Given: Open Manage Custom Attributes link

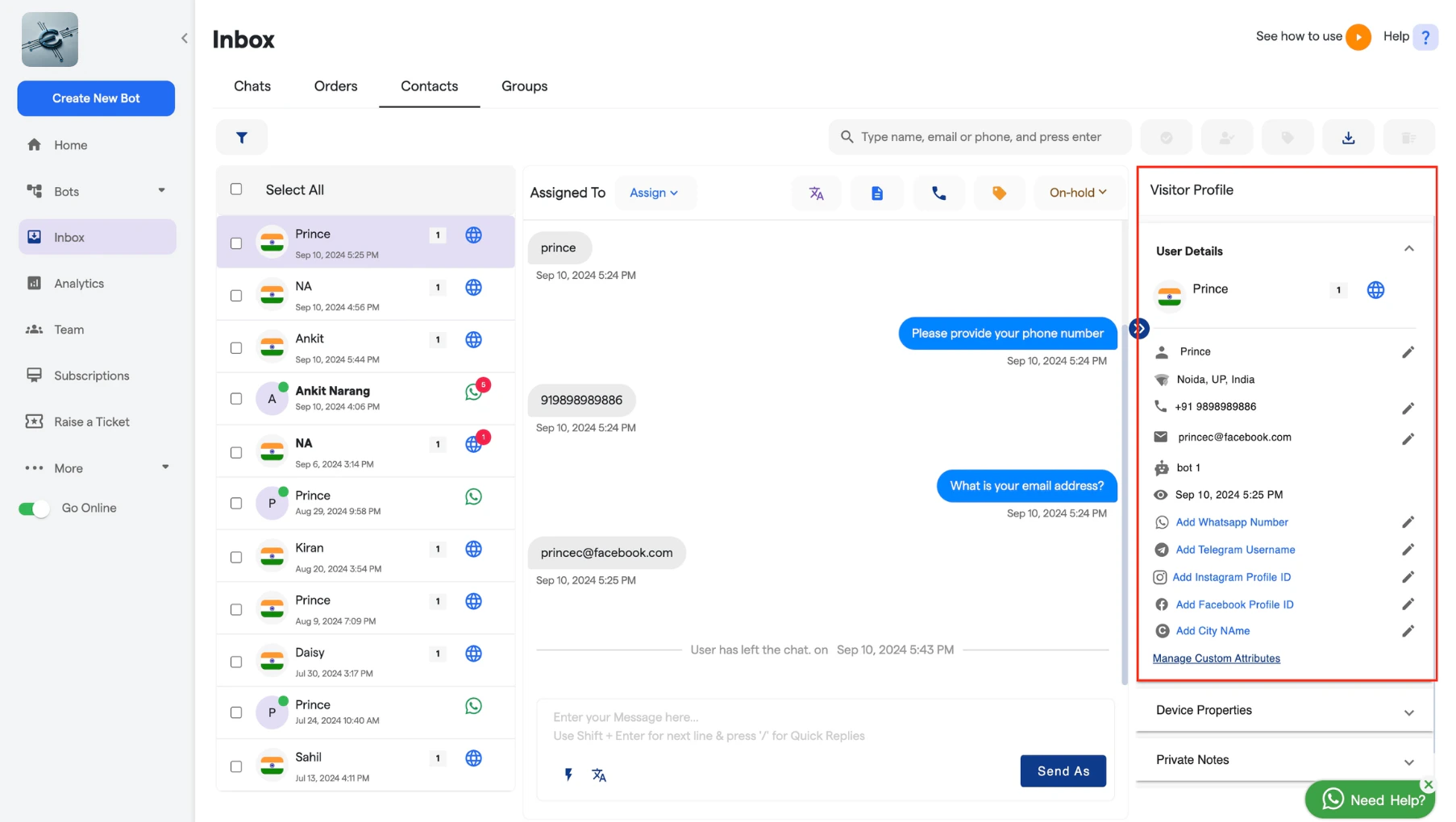Looking at the screenshot, I should [x=1216, y=658].
